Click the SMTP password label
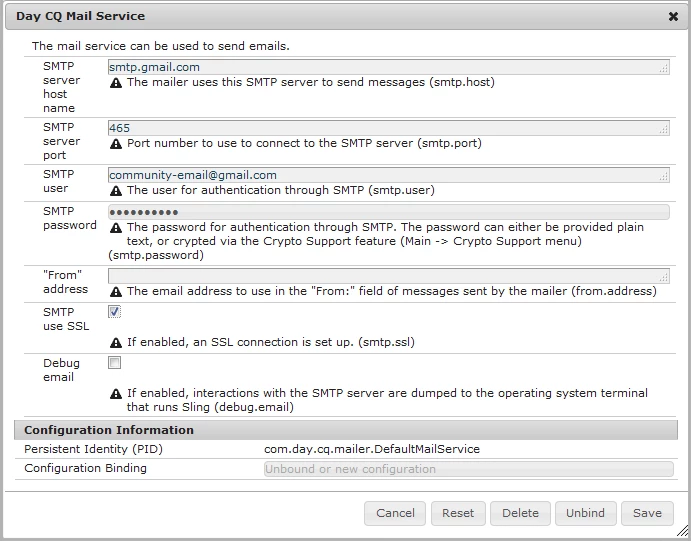 (70, 218)
